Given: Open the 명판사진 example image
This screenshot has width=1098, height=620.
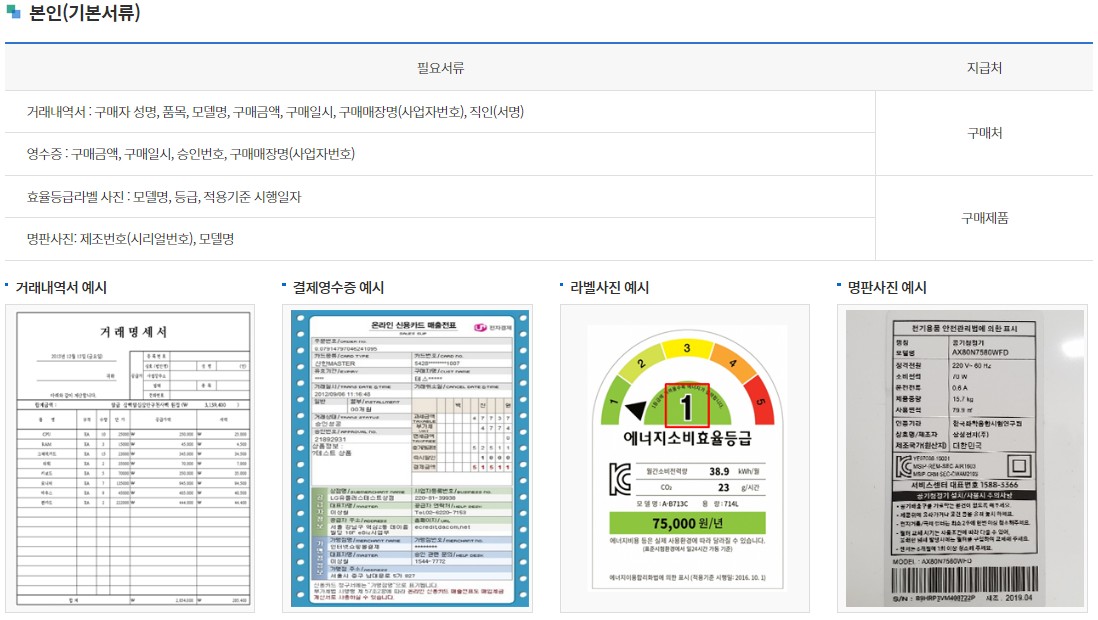Looking at the screenshot, I should tap(960, 460).
